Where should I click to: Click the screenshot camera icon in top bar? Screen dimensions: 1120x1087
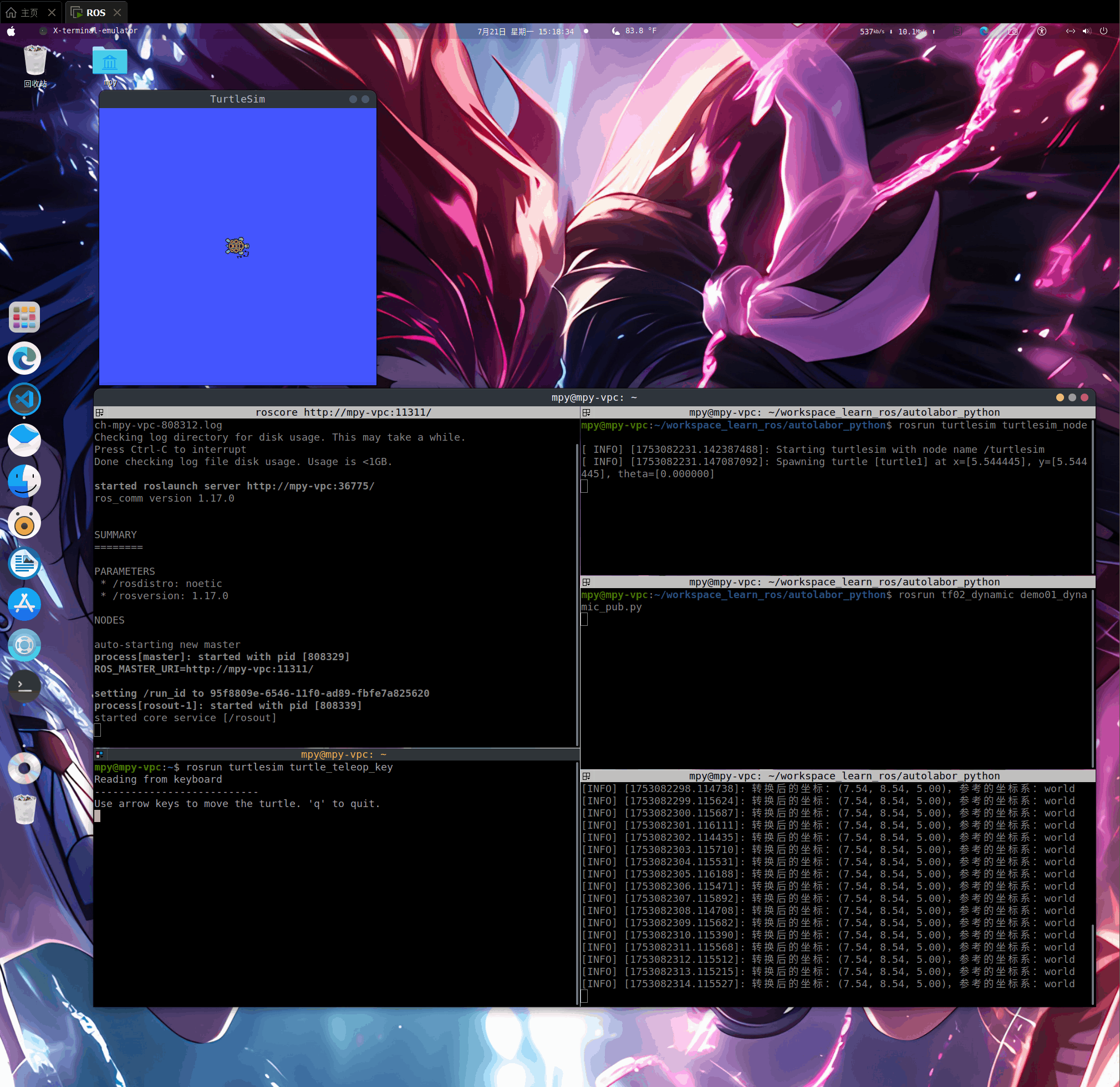click(1012, 32)
